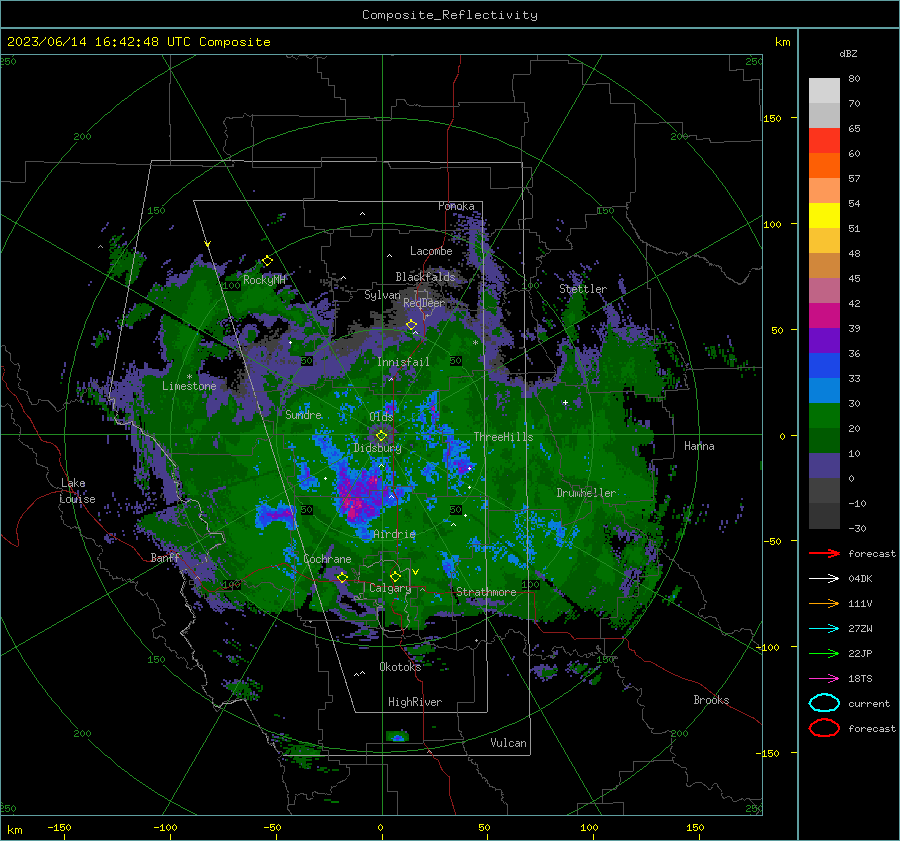Click the Lake Louise label
900x841 pixels.
[x=78, y=491]
